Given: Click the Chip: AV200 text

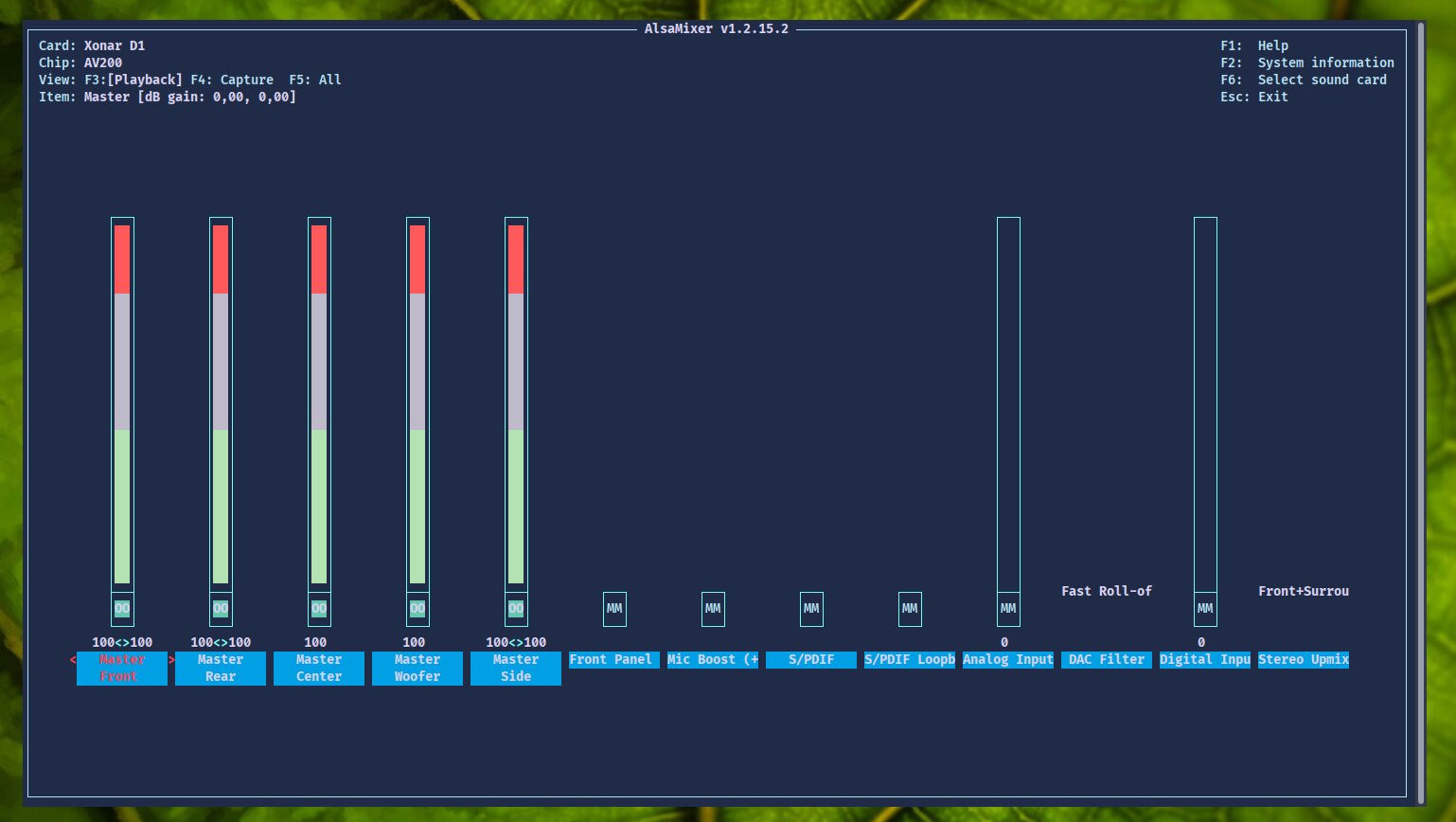Looking at the screenshot, I should (80, 63).
